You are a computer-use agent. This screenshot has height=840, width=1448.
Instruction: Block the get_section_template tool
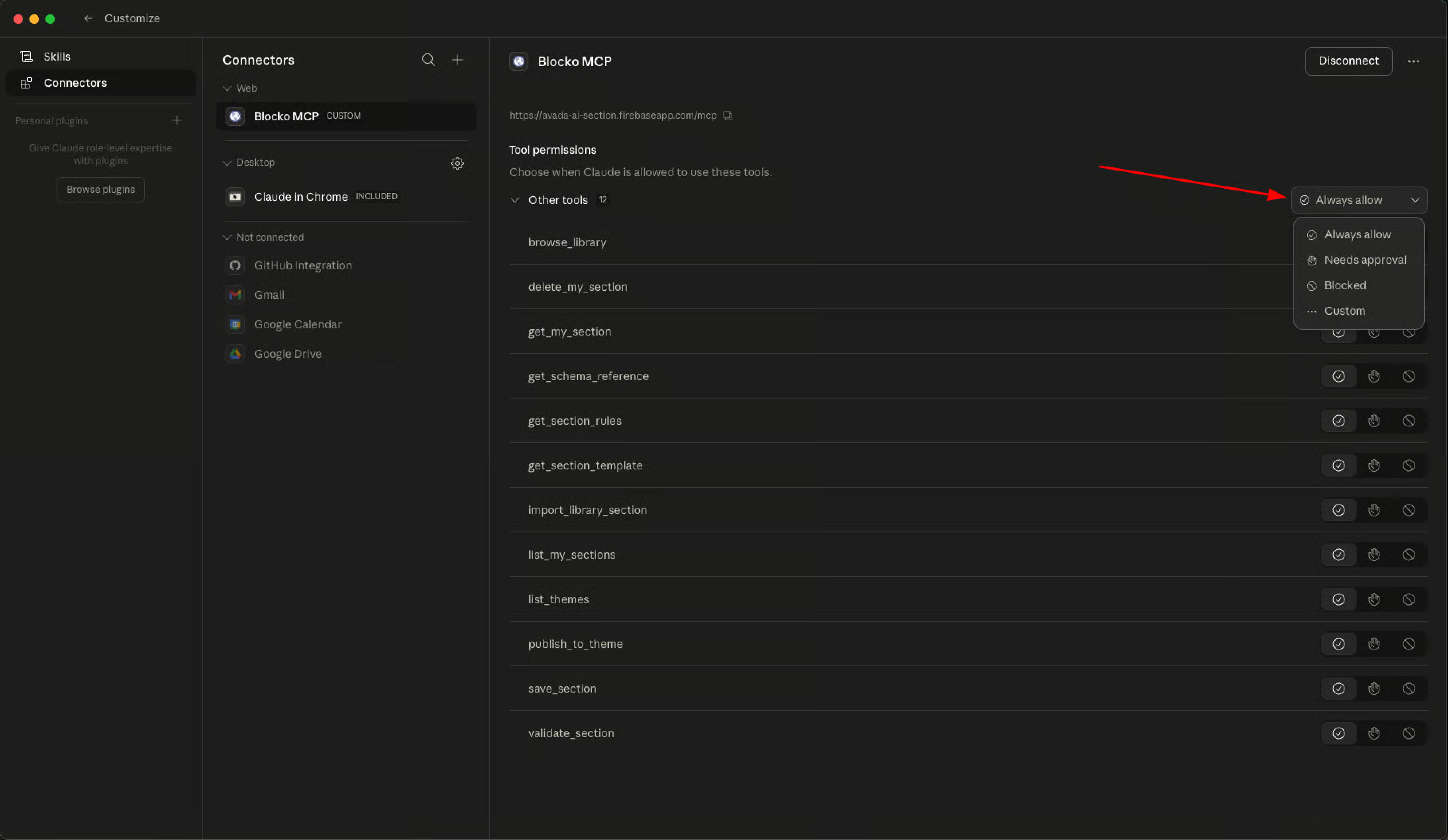1408,465
